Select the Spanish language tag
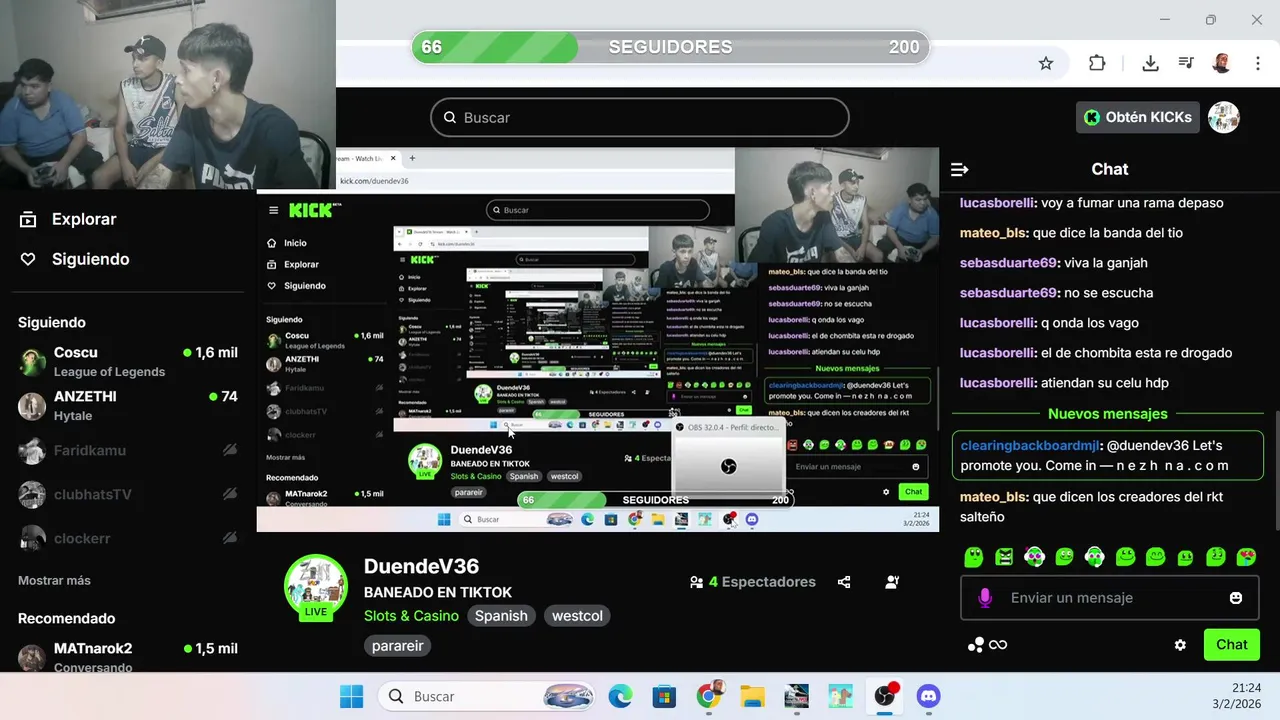Image resolution: width=1280 pixels, height=720 pixels. (x=501, y=616)
